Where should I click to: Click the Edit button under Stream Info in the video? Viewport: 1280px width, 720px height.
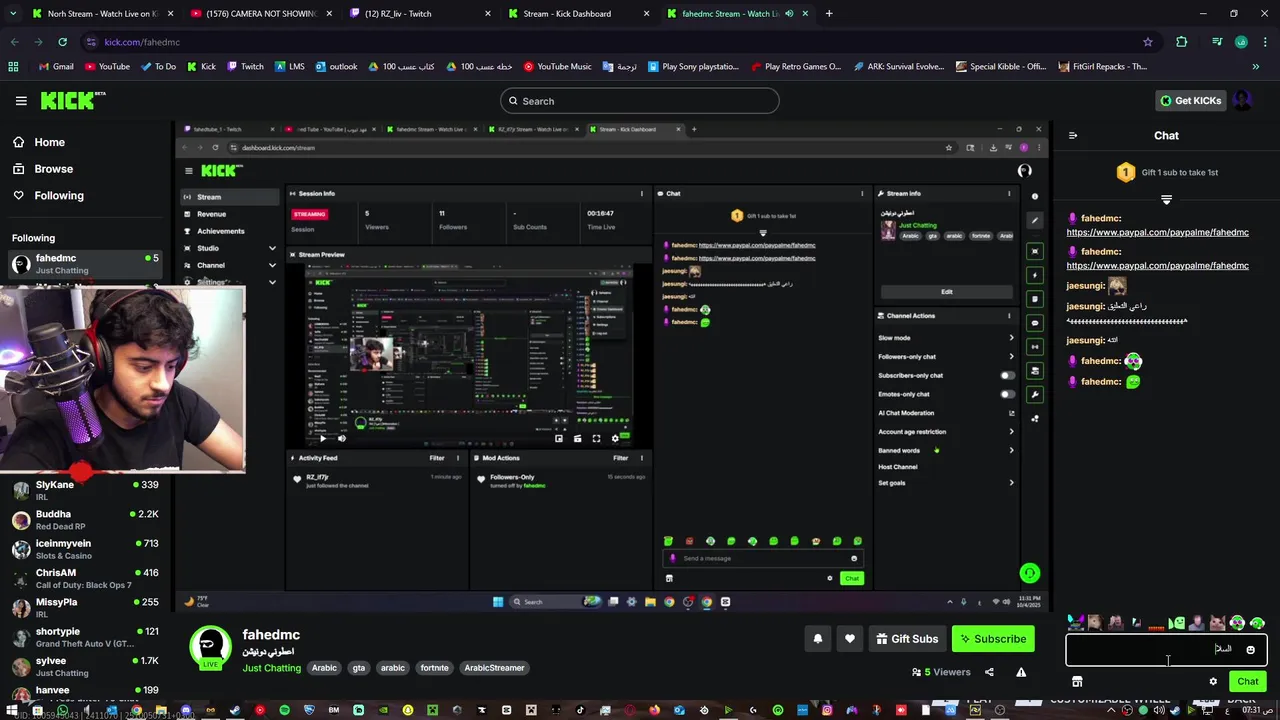pyautogui.click(x=946, y=292)
